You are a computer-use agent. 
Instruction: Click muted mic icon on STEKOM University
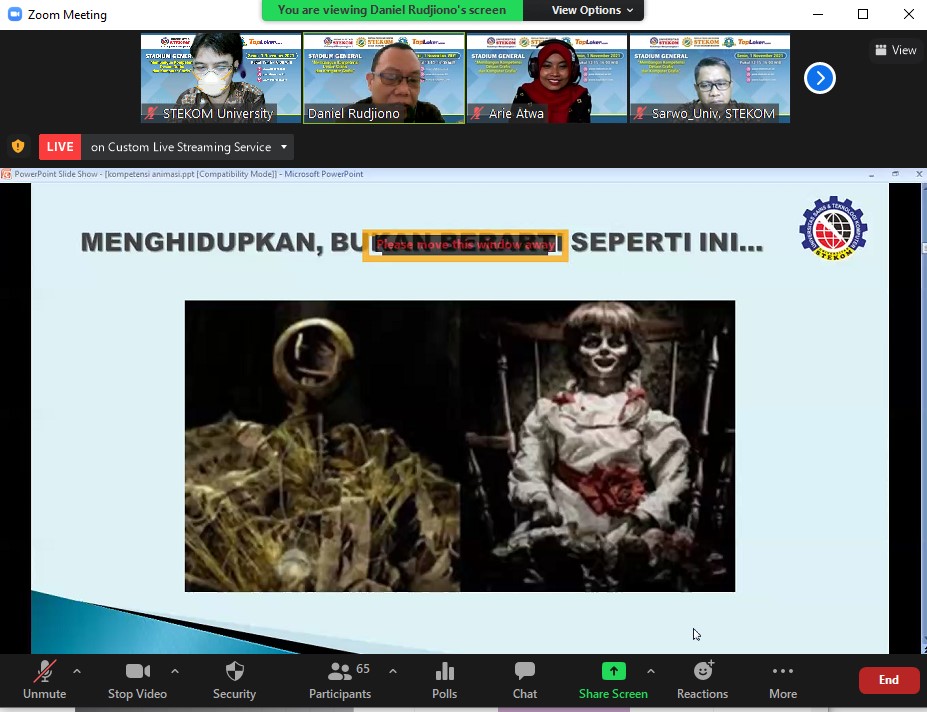[151, 113]
